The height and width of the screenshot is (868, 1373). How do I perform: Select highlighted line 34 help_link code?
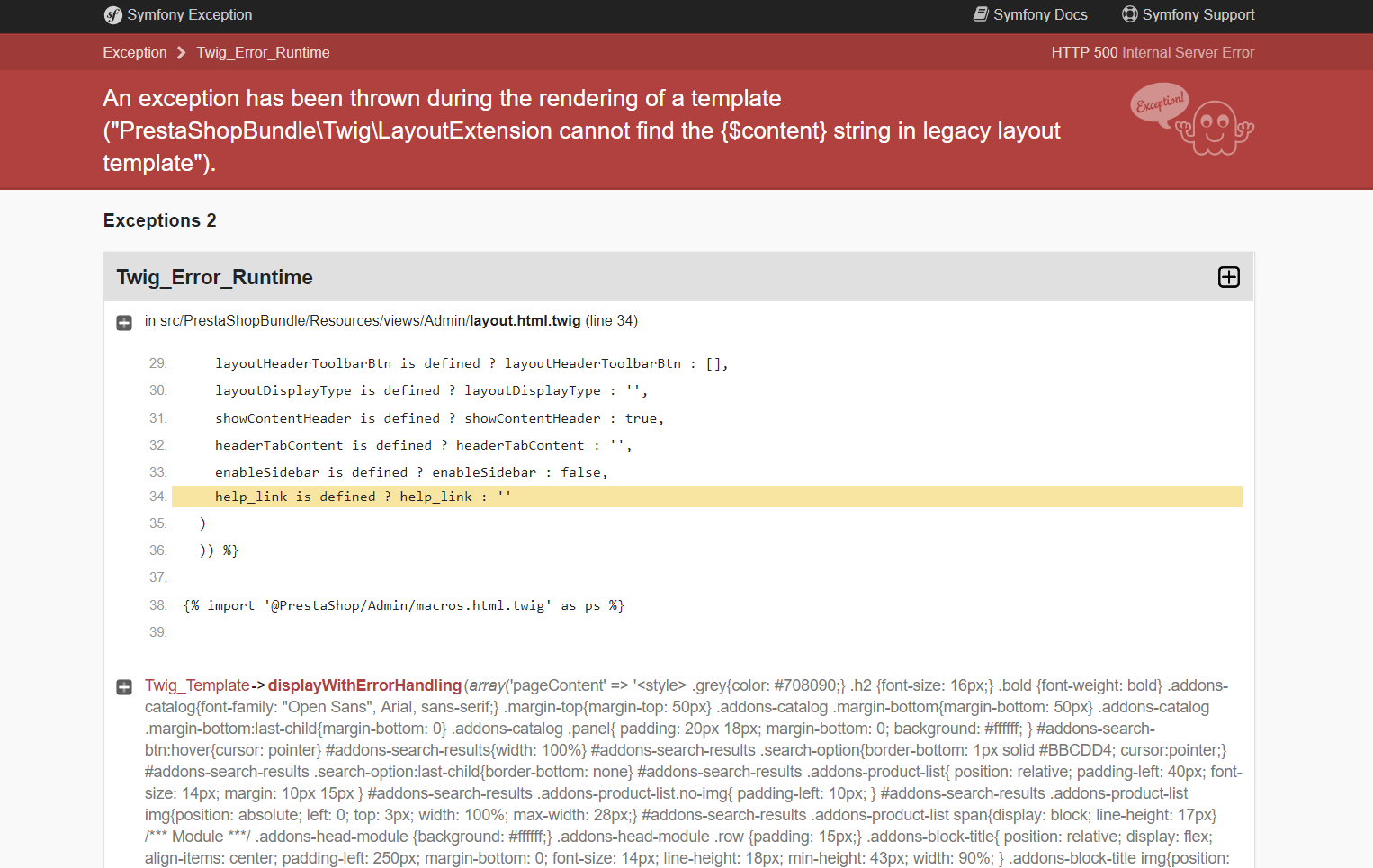706,497
